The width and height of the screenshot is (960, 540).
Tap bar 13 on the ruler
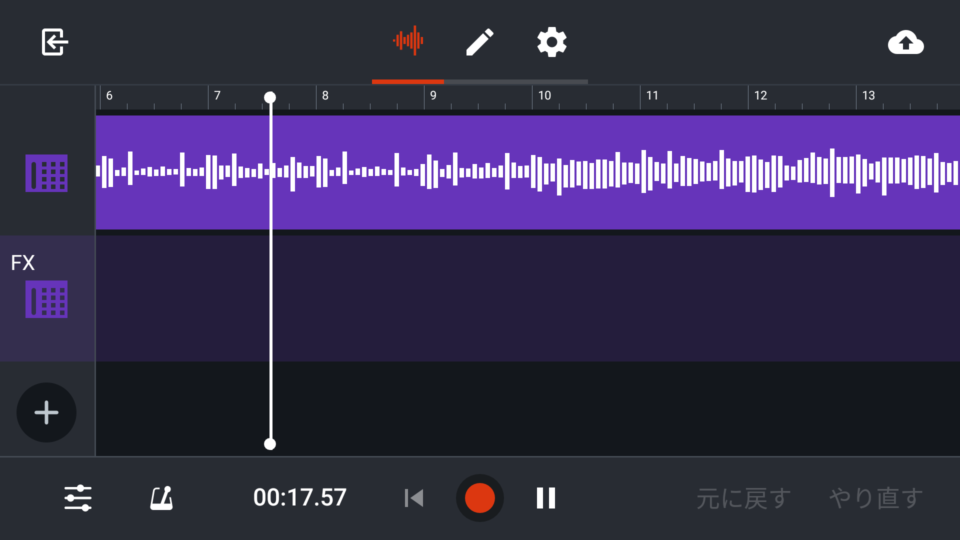[x=868, y=96]
